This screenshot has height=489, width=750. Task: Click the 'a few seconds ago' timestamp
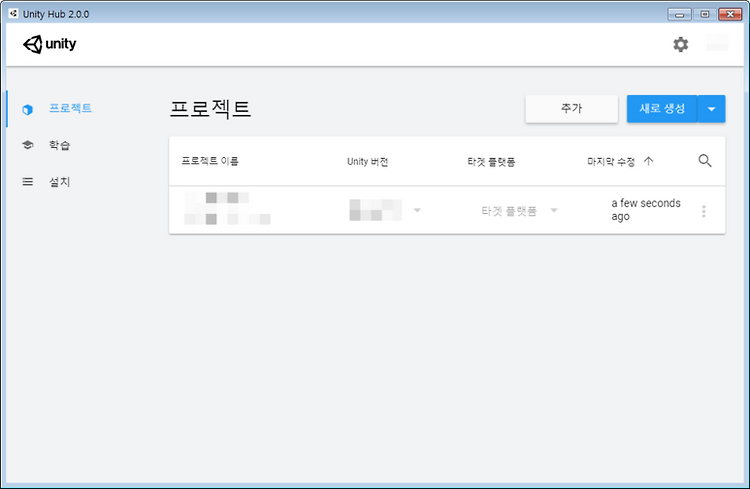click(x=646, y=210)
